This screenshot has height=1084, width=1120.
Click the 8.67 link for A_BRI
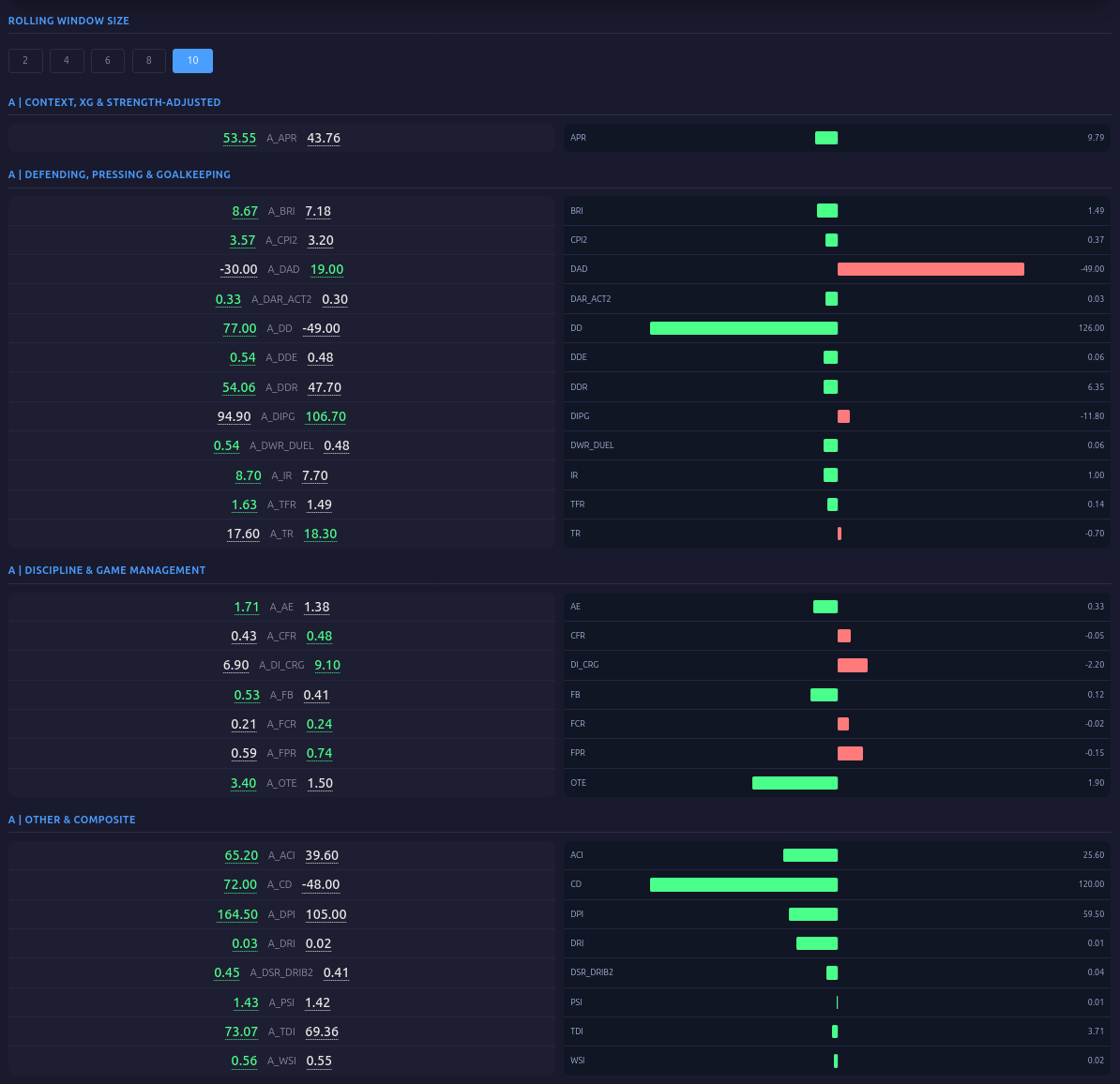(x=245, y=211)
